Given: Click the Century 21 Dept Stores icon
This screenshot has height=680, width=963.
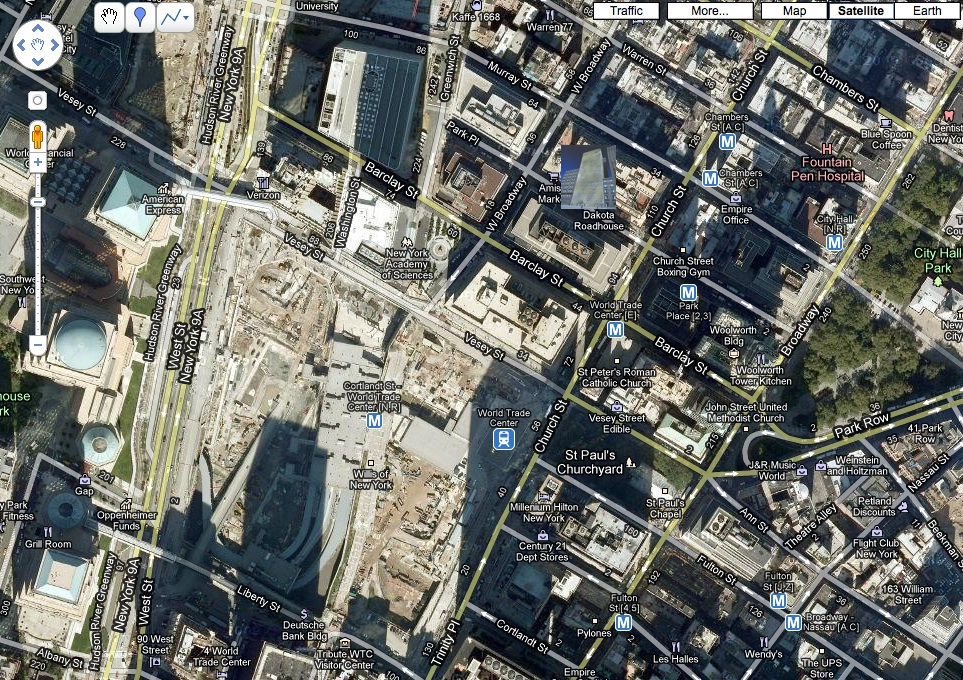Looking at the screenshot, I should [x=542, y=534].
